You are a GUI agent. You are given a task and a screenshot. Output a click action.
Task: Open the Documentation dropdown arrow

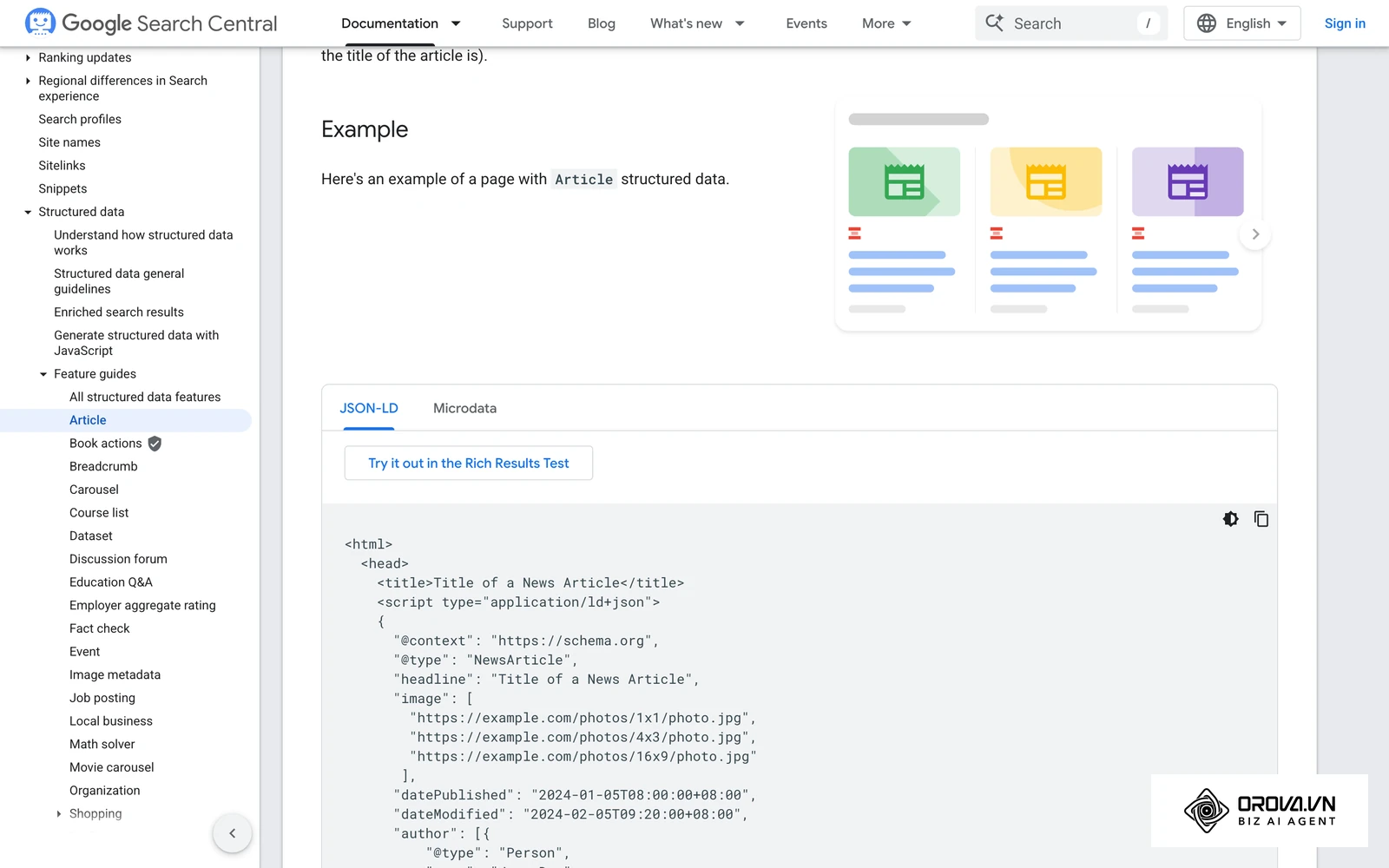[x=456, y=23]
